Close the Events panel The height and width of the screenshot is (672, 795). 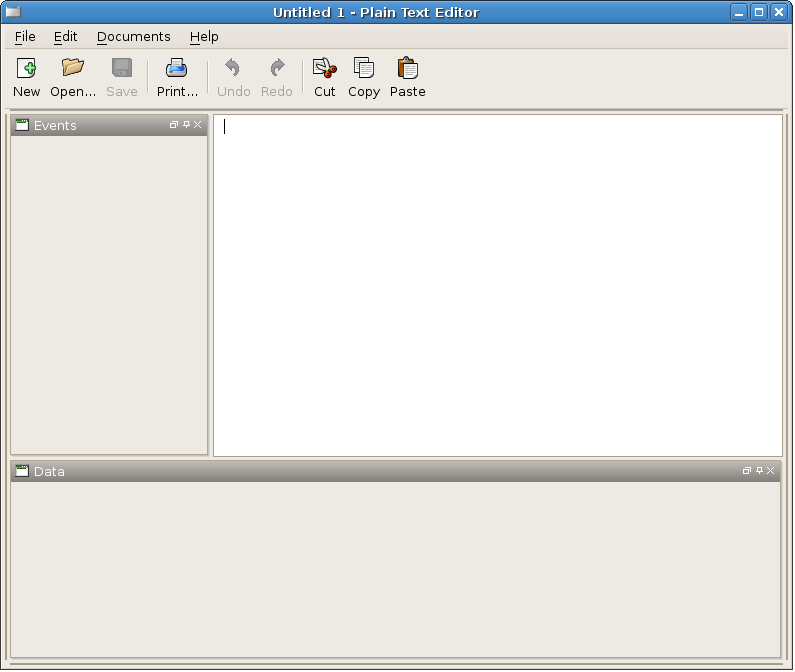198,125
